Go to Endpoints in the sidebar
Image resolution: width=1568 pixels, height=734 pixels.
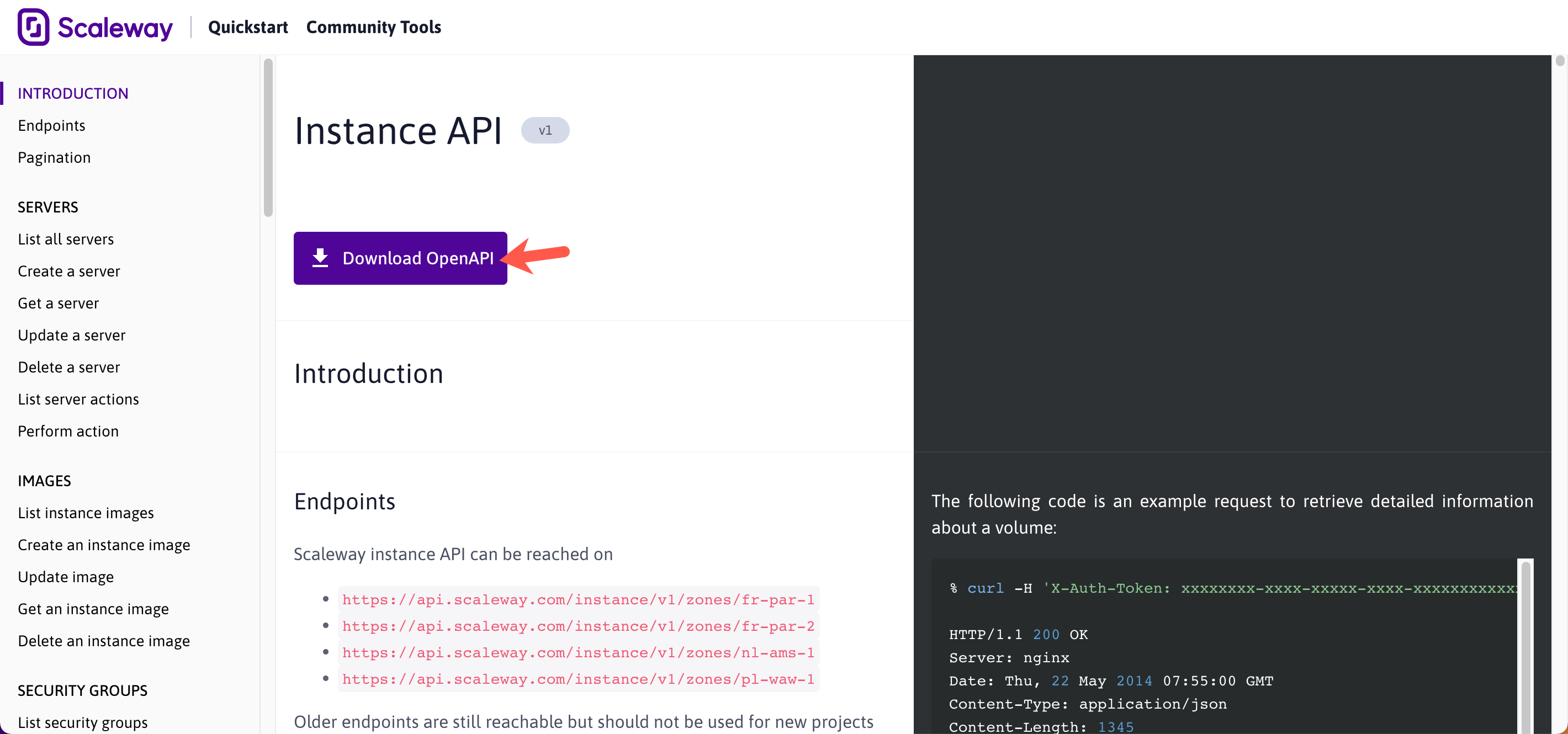coord(52,125)
